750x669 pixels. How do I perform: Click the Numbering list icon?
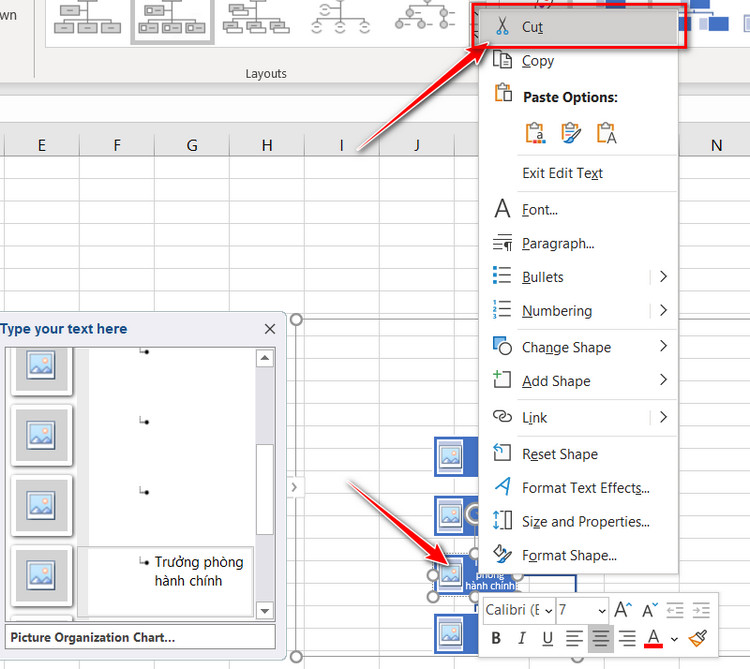coord(502,309)
